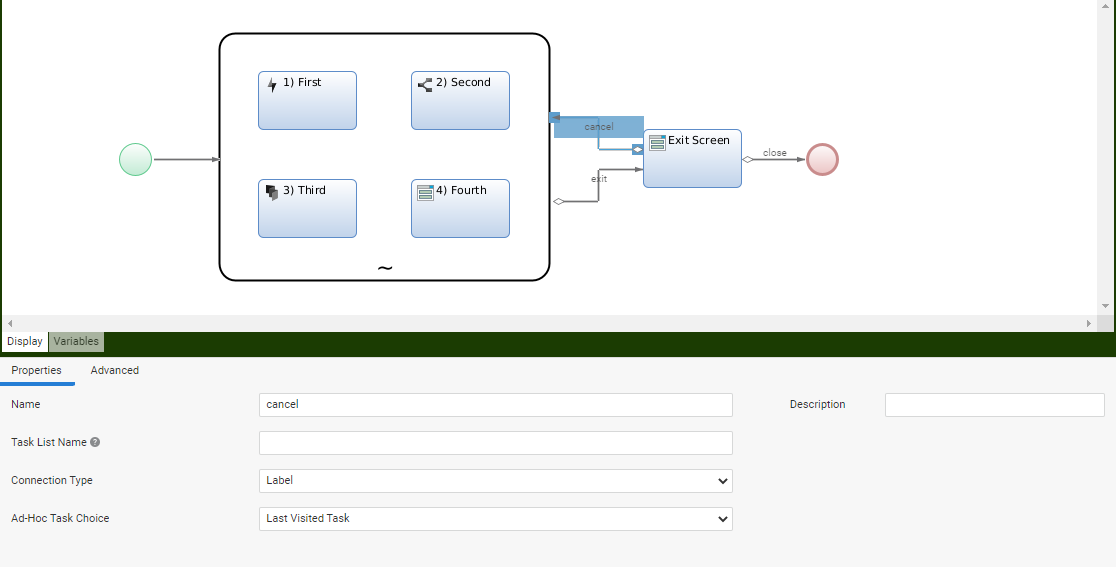1116x567 pixels.
Task: Click the arrow from start event to subprocess
Action: pyautogui.click(x=186, y=159)
